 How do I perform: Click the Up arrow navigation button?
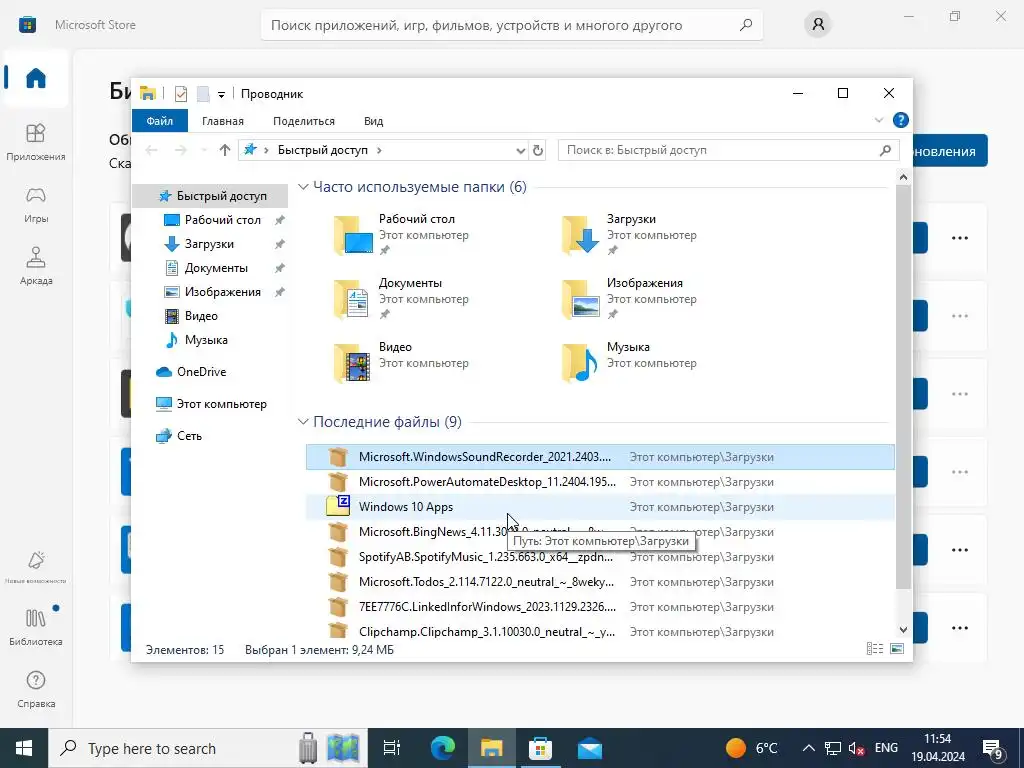pyautogui.click(x=225, y=150)
